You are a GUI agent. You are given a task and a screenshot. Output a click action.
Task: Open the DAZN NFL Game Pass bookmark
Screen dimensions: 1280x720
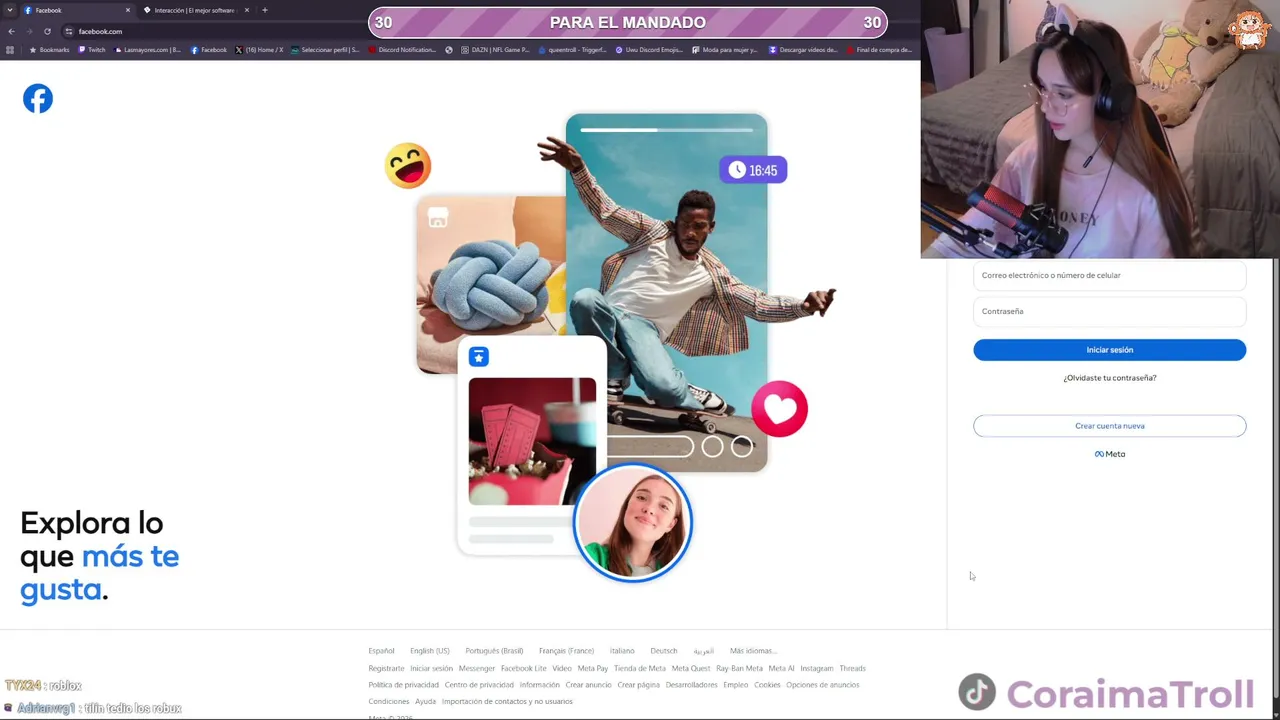coord(495,50)
